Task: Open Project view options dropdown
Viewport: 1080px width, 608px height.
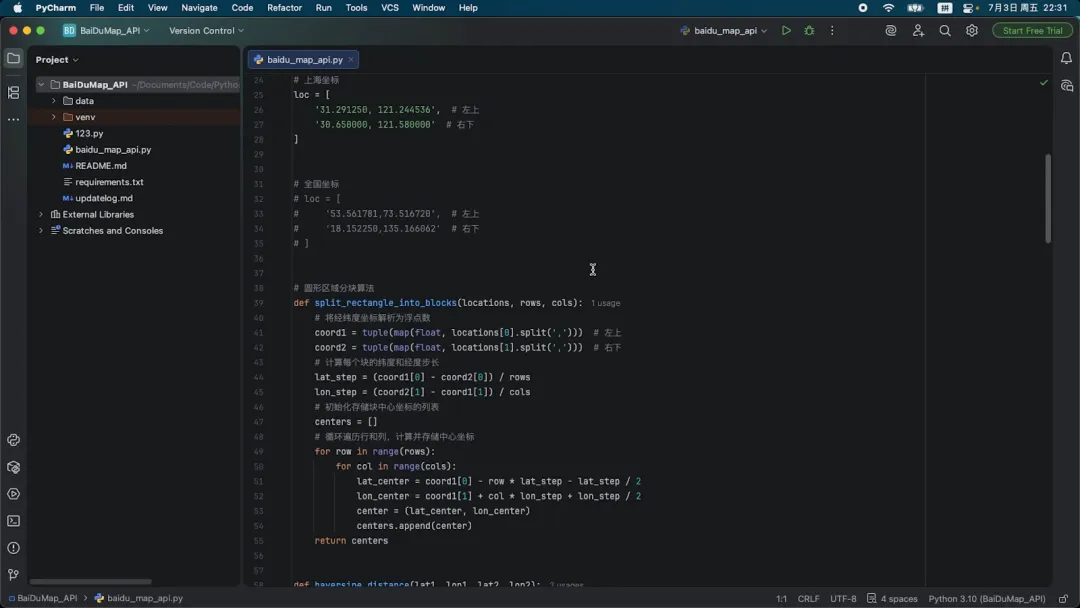Action: click(x=57, y=60)
